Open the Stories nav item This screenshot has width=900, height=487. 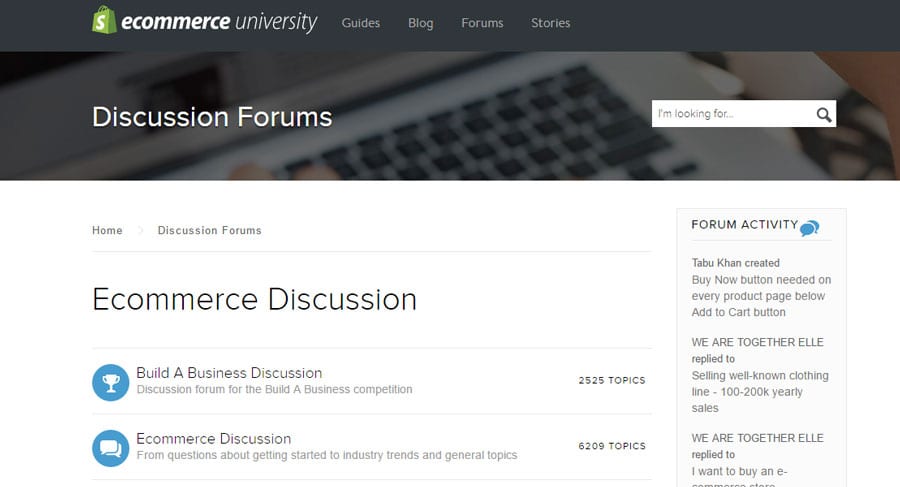point(551,23)
